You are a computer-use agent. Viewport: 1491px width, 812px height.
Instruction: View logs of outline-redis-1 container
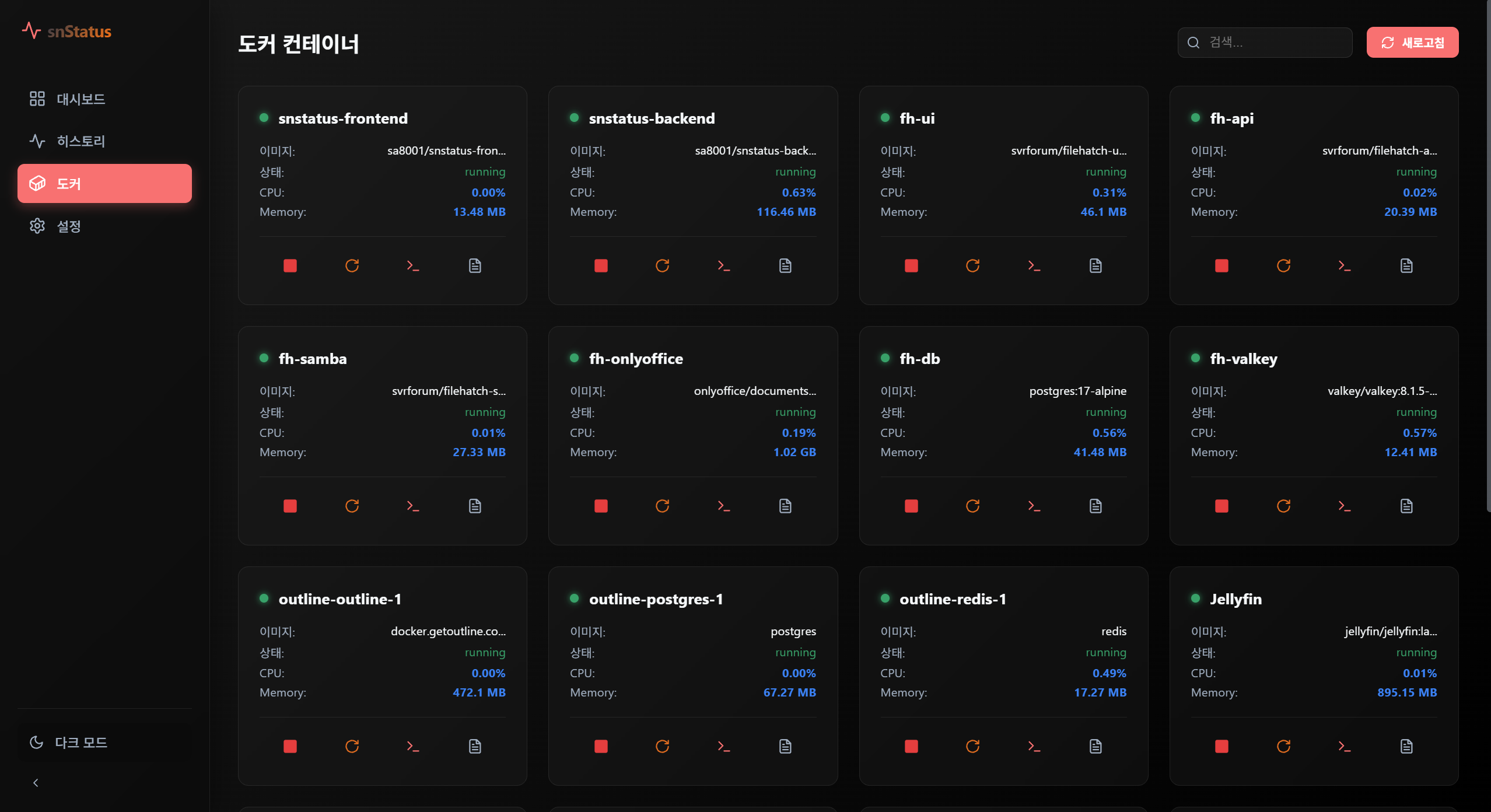pos(1095,747)
